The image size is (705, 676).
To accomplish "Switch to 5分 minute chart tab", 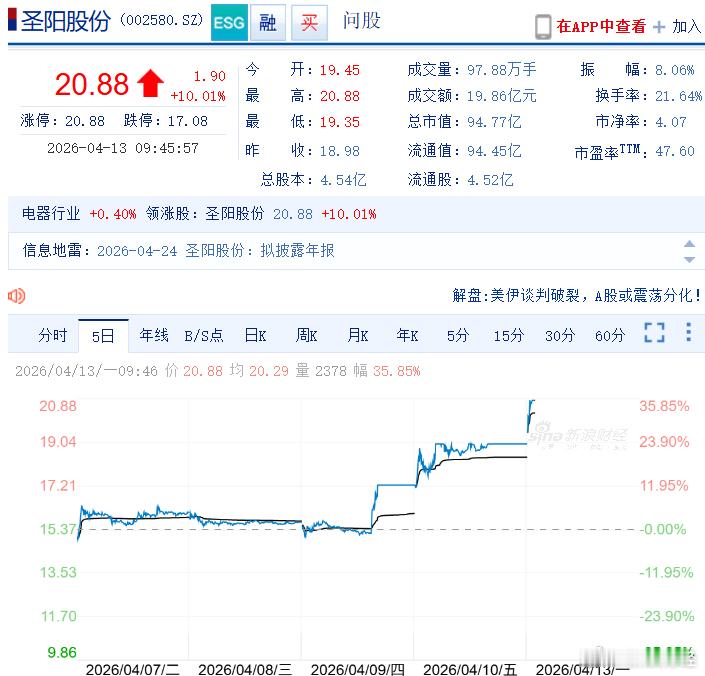I will pyautogui.click(x=458, y=335).
